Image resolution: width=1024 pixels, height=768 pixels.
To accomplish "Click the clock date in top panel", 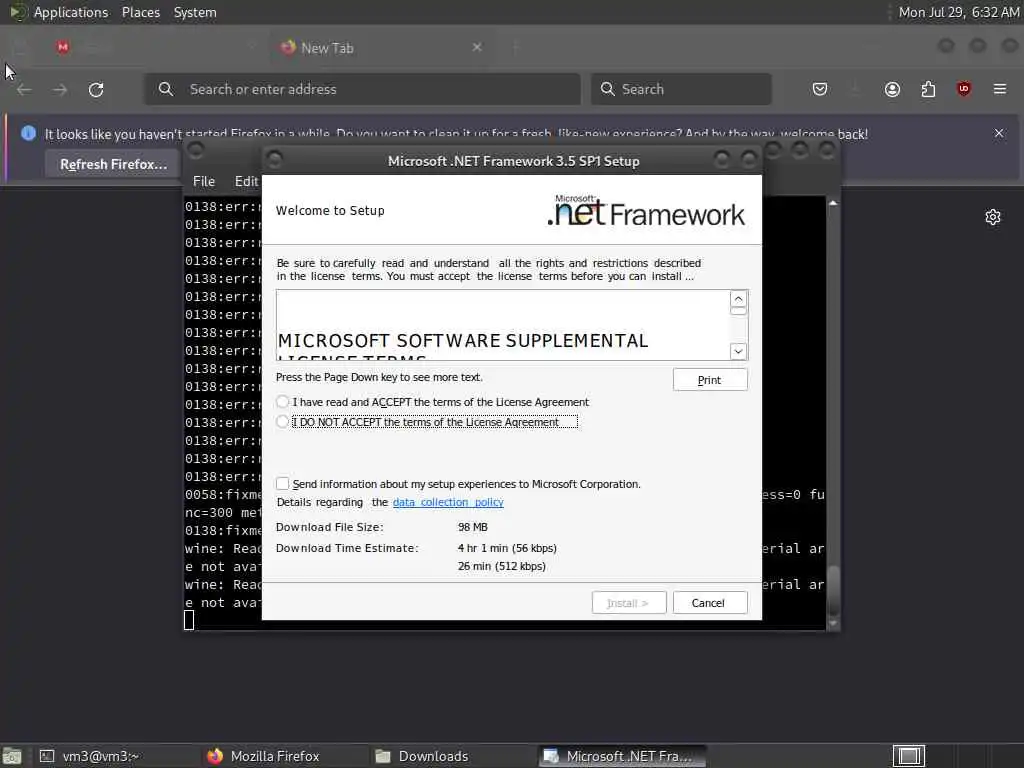I will [958, 12].
